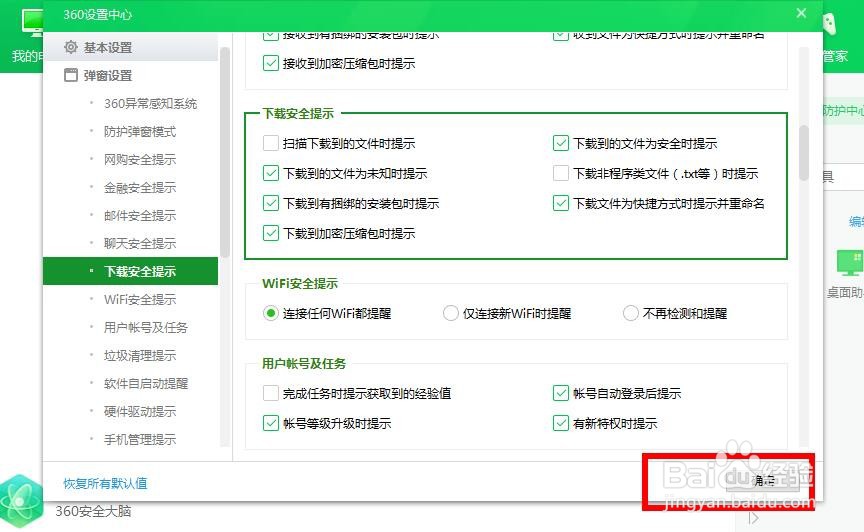Screen dimensions: 864x532
Task: Uncheck 下载文件为快捷方式时提示并重命名
Action: pos(560,203)
